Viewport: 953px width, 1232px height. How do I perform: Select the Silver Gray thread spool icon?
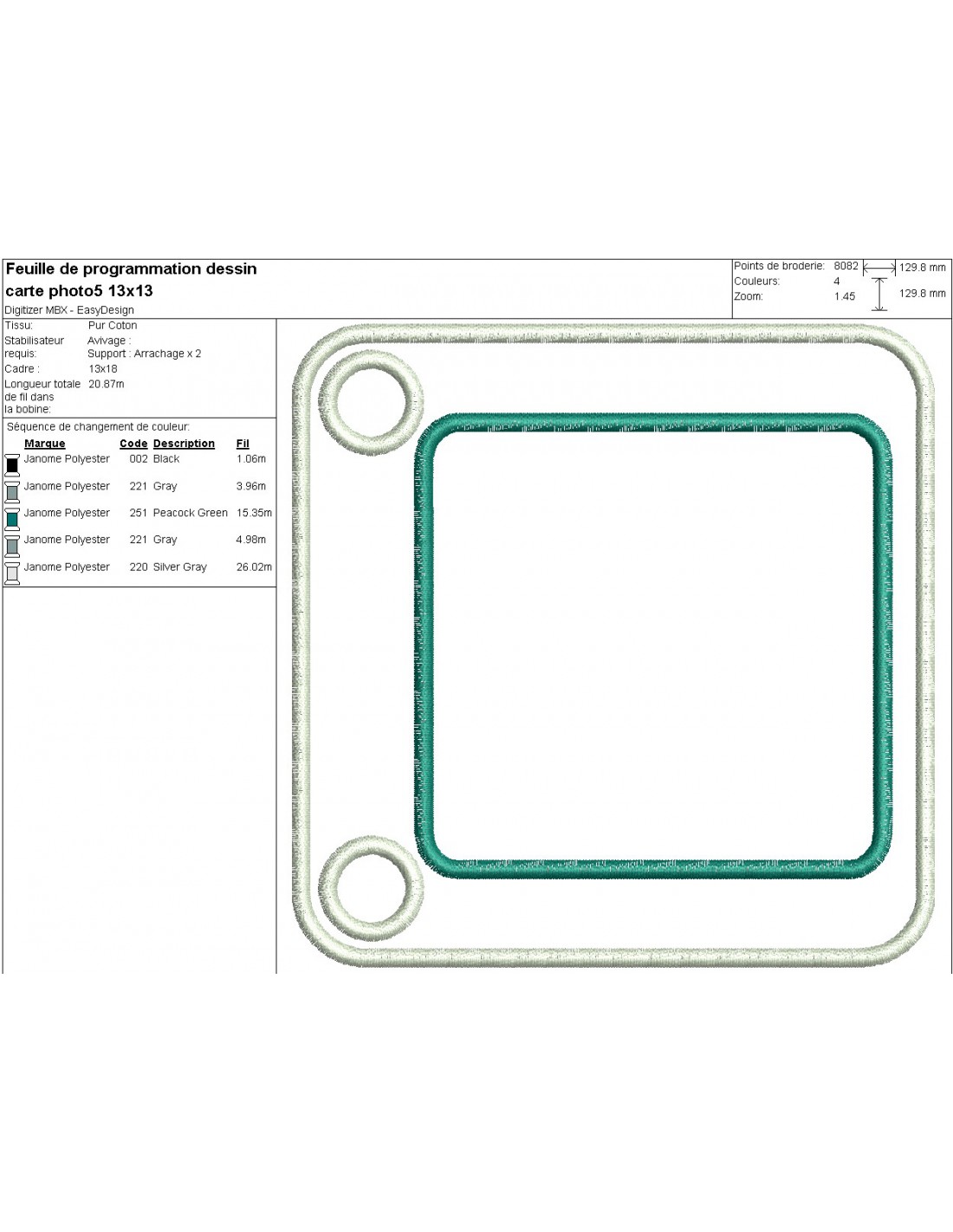pyautogui.click(x=12, y=572)
